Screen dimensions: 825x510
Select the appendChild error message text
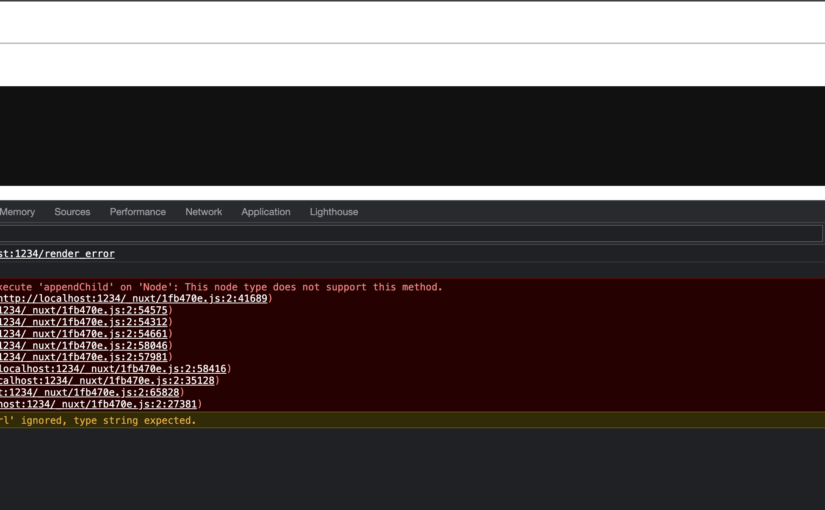click(x=220, y=287)
